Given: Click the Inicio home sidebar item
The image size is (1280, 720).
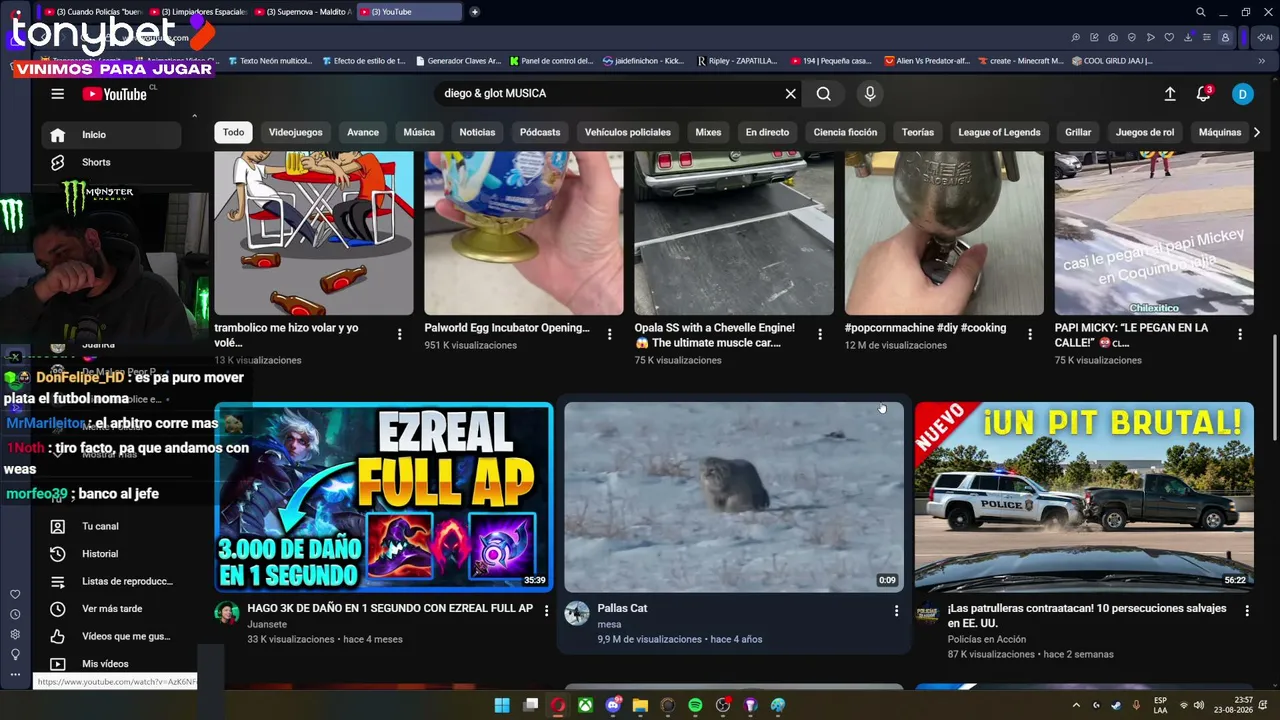Looking at the screenshot, I should (112, 135).
